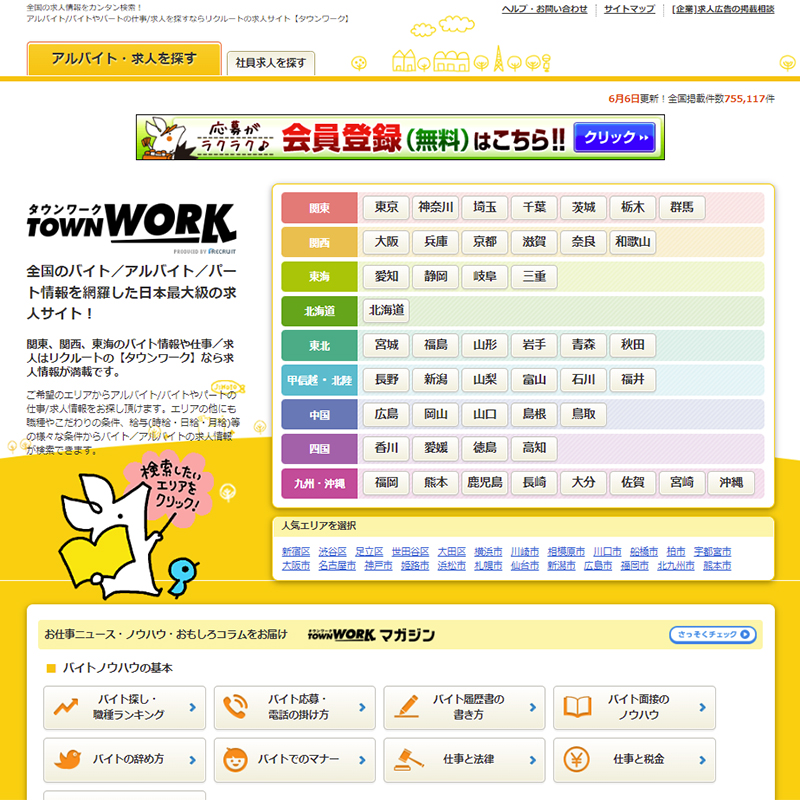Select the 東京 prefecture button
This screenshot has width=800, height=800.
click(386, 208)
